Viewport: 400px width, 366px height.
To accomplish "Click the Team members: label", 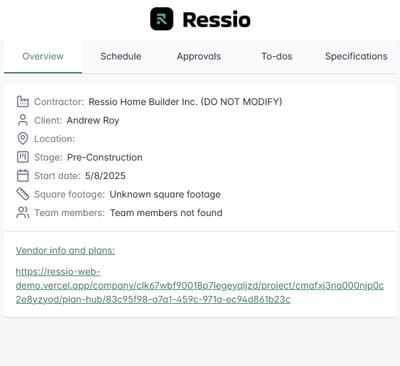I will click(70, 213).
